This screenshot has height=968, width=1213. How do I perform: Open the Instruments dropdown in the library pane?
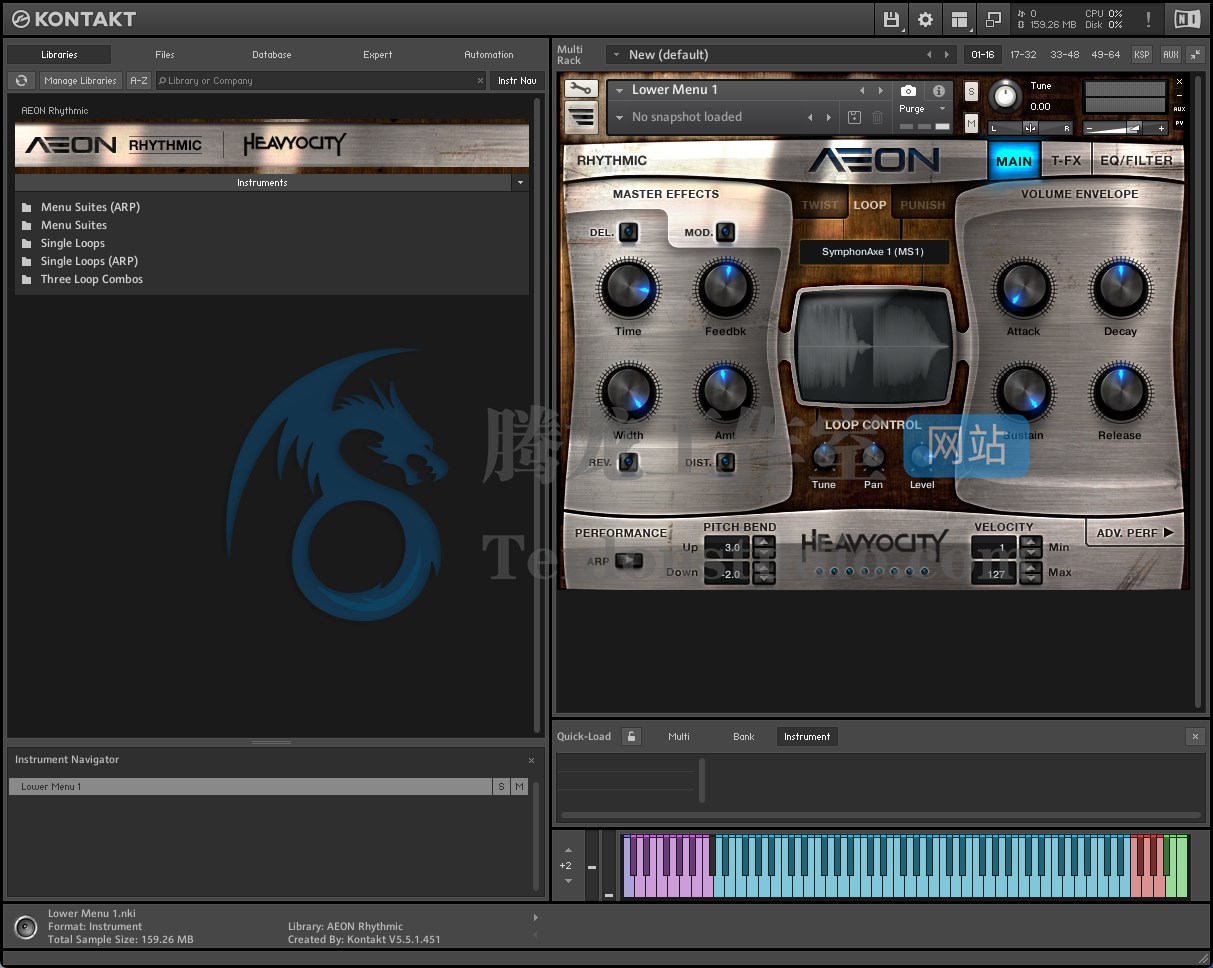click(519, 183)
